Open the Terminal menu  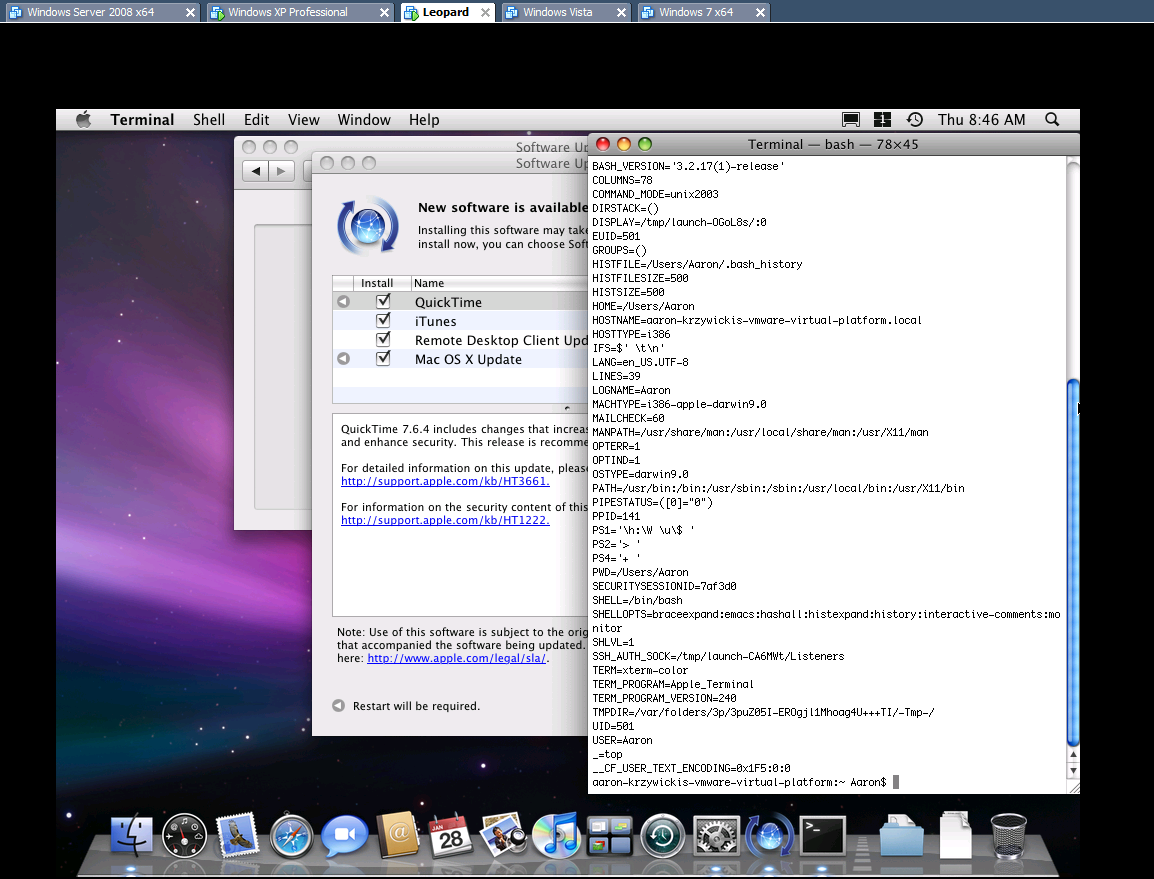click(x=142, y=119)
